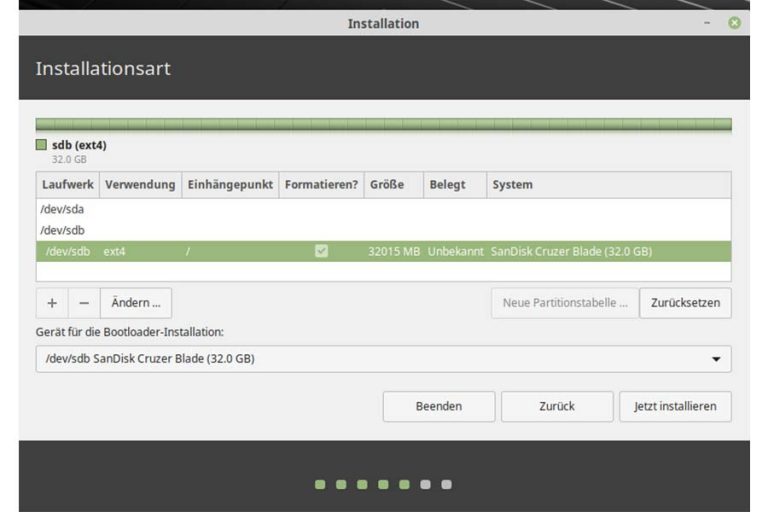Viewport: 768px width, 512px height.
Task: Click the Verwendung column header
Action: tap(140, 185)
